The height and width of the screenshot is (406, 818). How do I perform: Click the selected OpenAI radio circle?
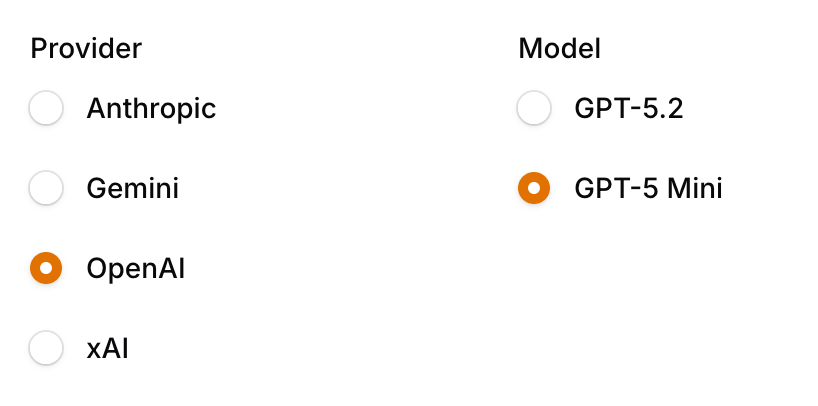(x=46, y=268)
